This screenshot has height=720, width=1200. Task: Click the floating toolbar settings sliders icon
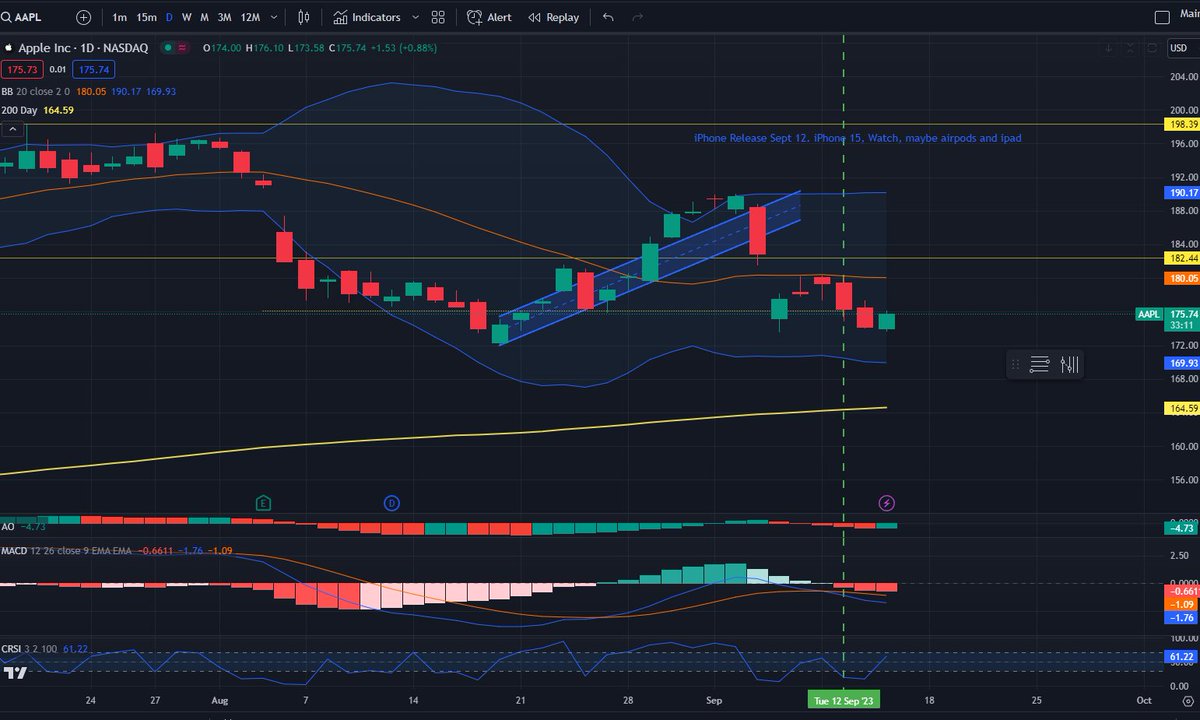[1069, 365]
